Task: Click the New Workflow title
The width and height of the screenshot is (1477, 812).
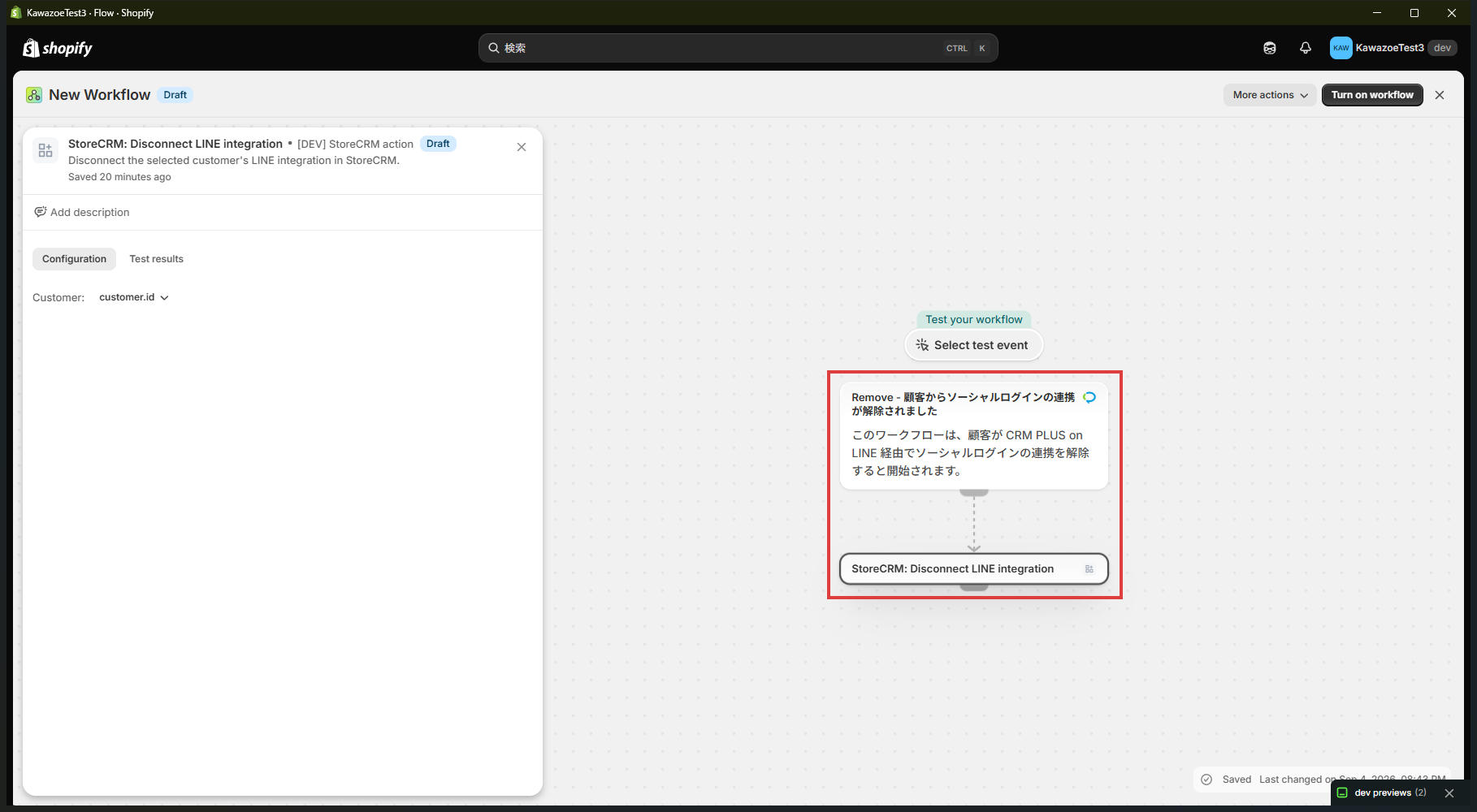Action: click(99, 95)
